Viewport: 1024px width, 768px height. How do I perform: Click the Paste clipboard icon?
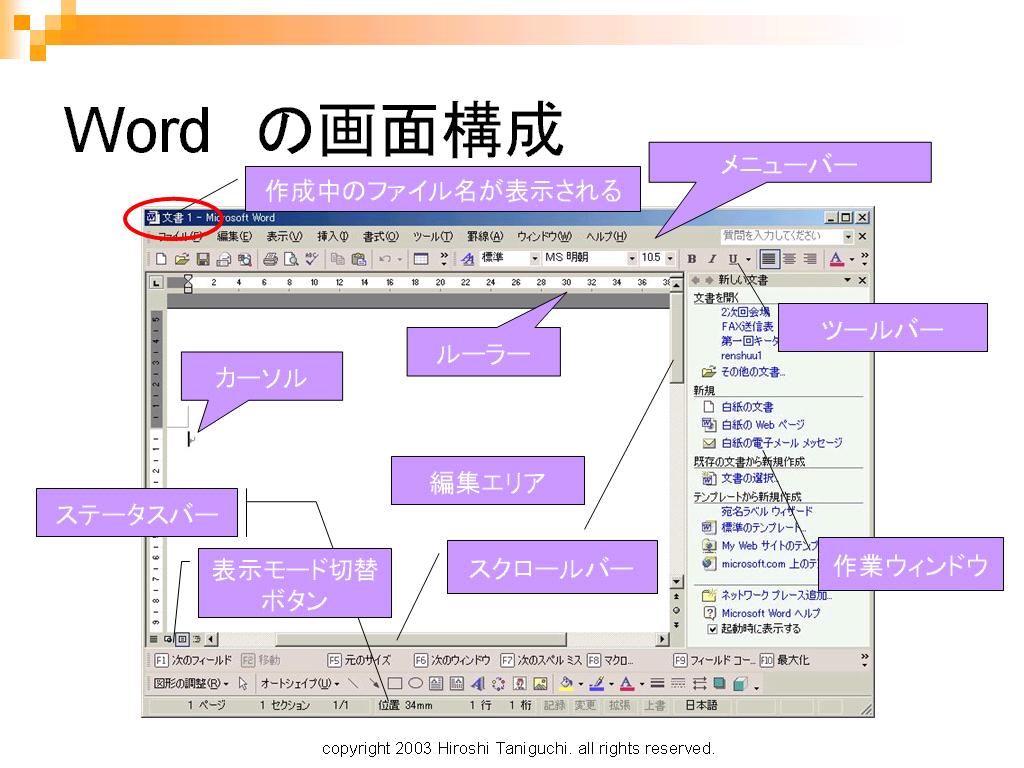tap(359, 259)
